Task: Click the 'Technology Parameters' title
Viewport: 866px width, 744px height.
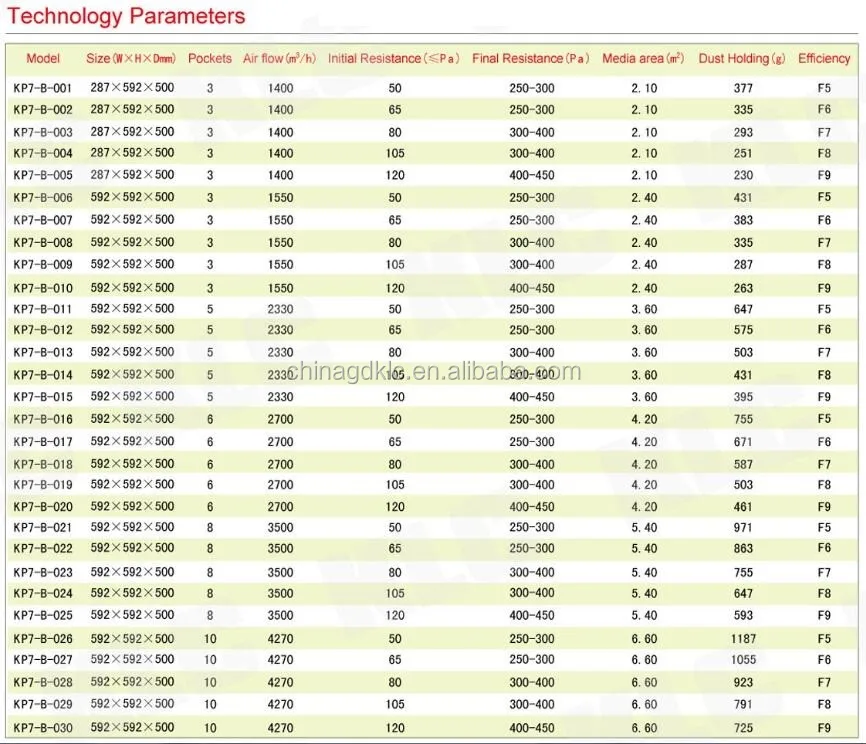Action: tap(126, 16)
